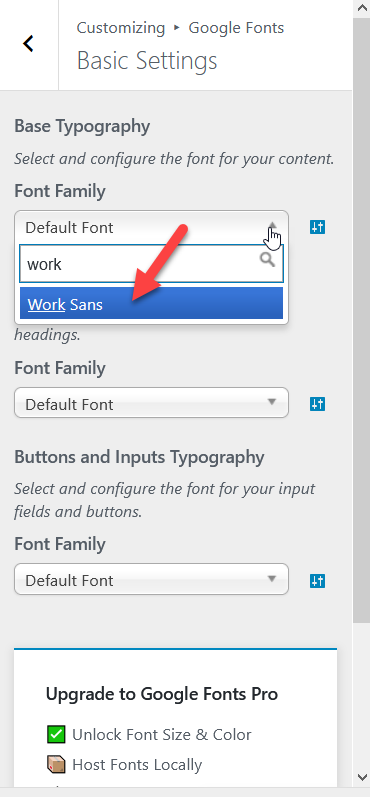Screen dimensions: 370x797
Task: Click the Buttons and Inputs Typography heading
Action: click(x=139, y=457)
